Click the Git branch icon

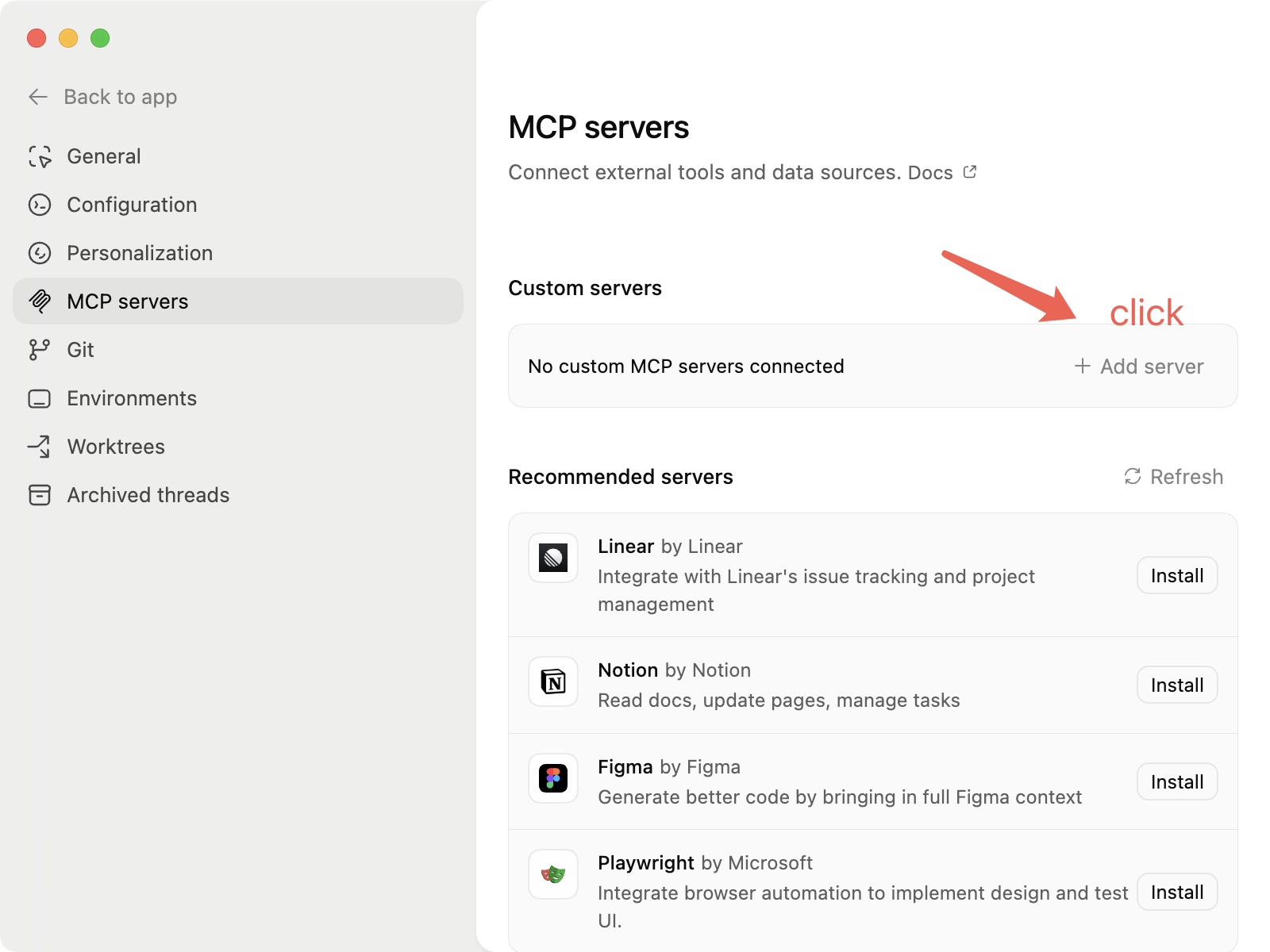click(x=40, y=350)
